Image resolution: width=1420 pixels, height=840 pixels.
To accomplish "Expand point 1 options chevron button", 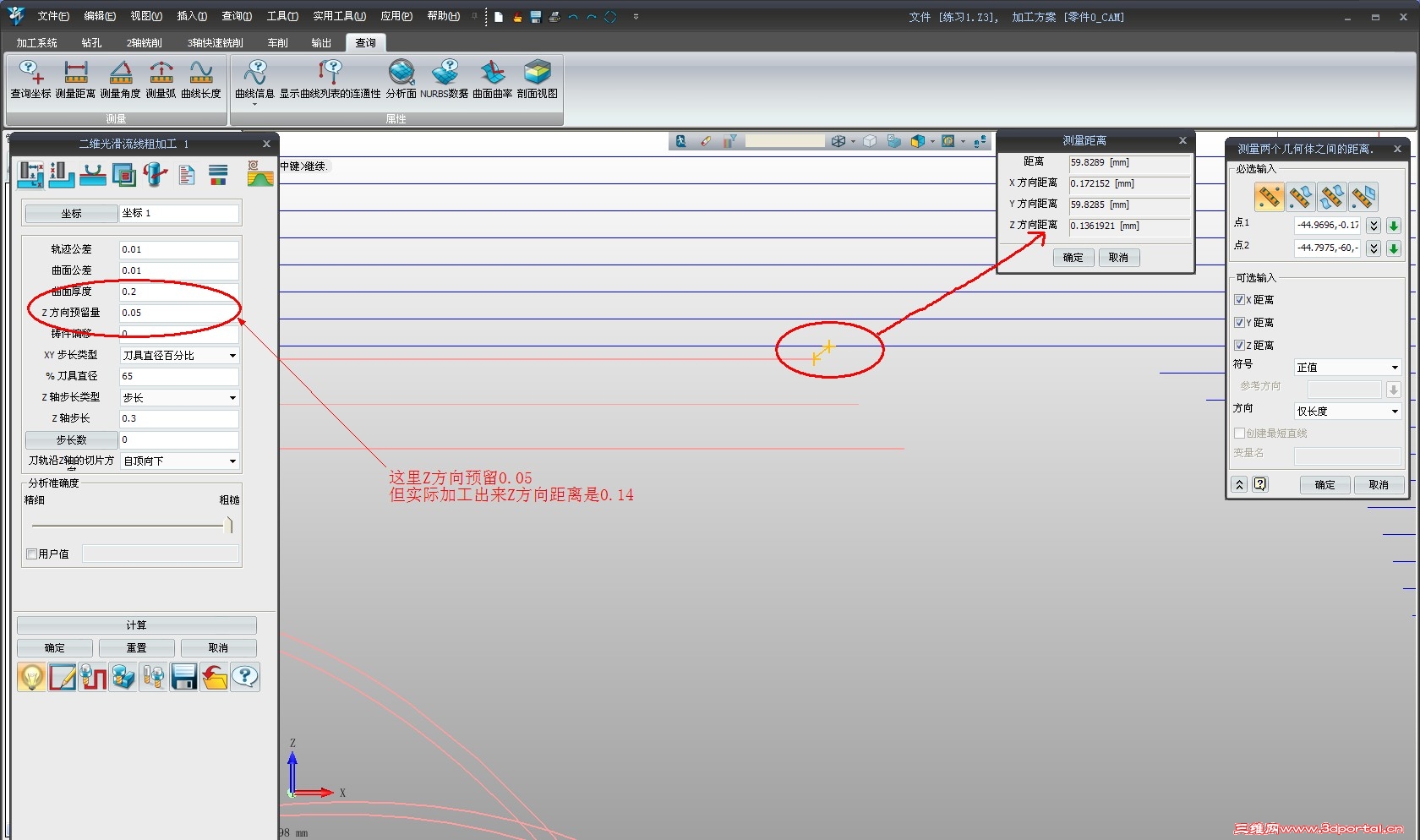I will tap(1374, 226).
